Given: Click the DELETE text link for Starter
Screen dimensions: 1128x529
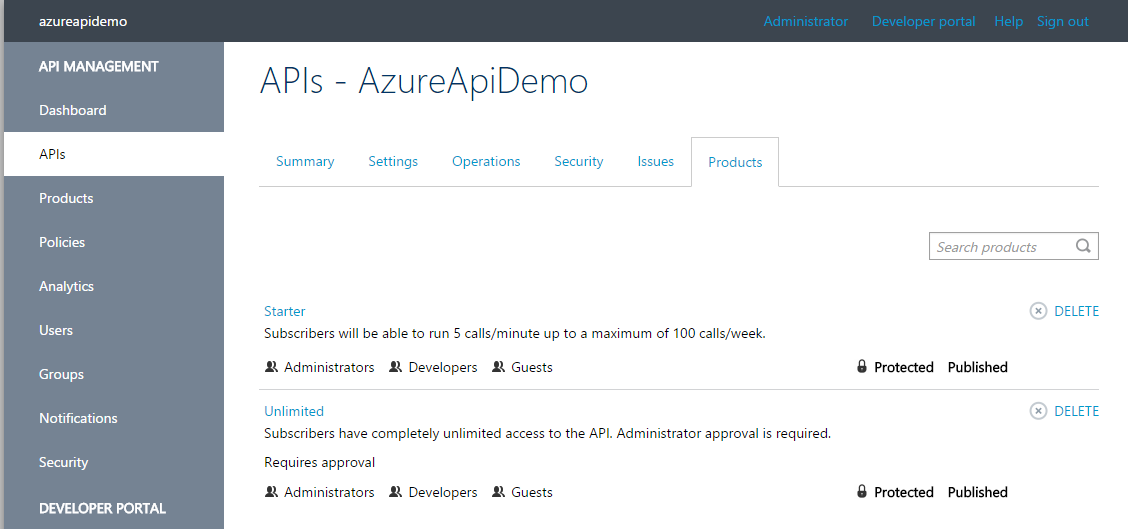Looking at the screenshot, I should pos(1076,311).
